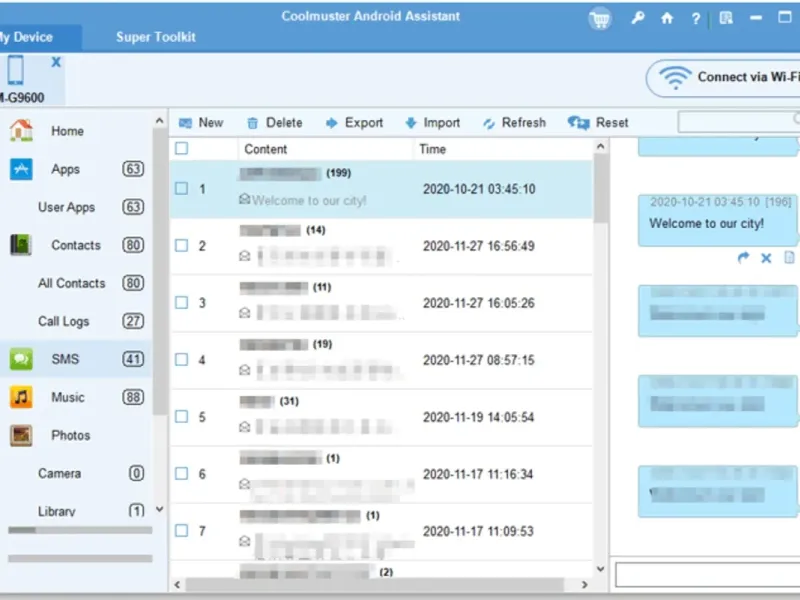Click the Export arrow icon
Image resolution: width=800 pixels, height=600 pixels.
332,123
